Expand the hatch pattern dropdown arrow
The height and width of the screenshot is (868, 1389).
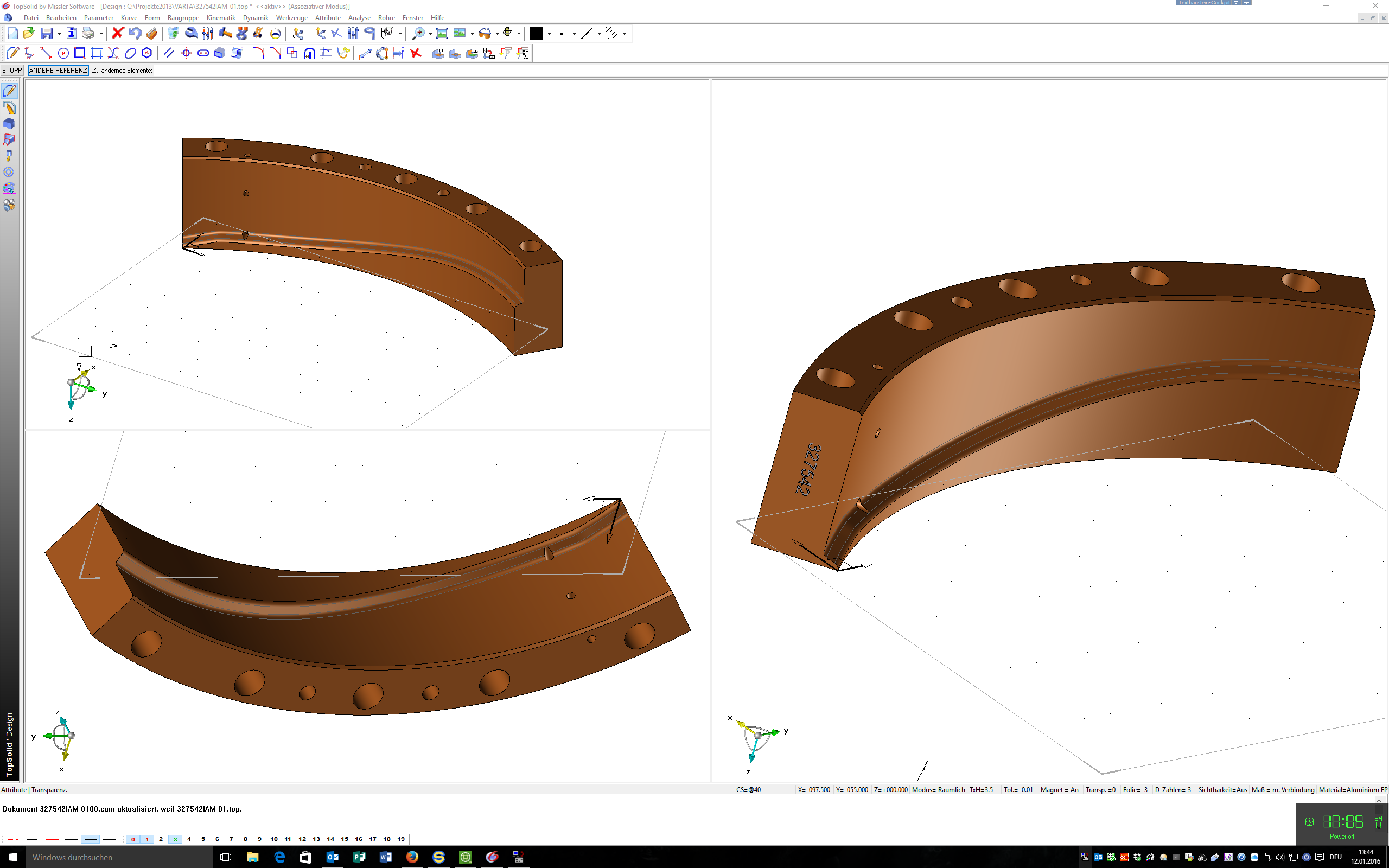[624, 34]
